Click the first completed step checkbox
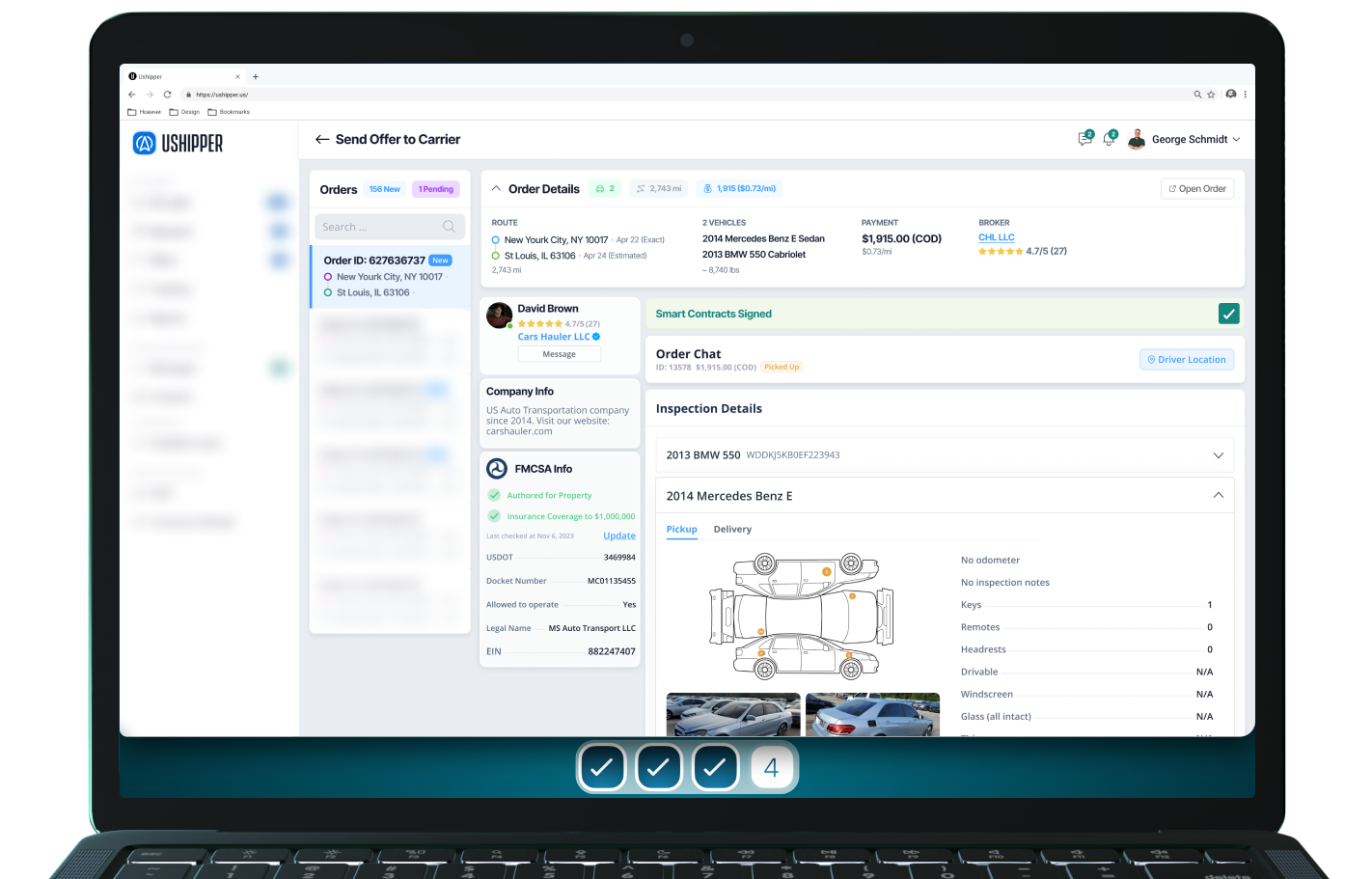The image size is (1372, 879). [x=601, y=768]
